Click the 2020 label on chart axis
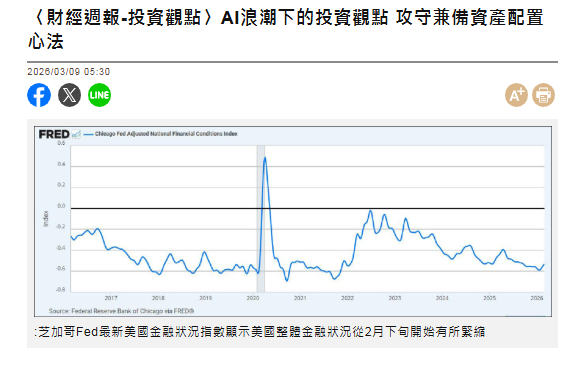582x367 pixels. pyautogui.click(x=253, y=298)
